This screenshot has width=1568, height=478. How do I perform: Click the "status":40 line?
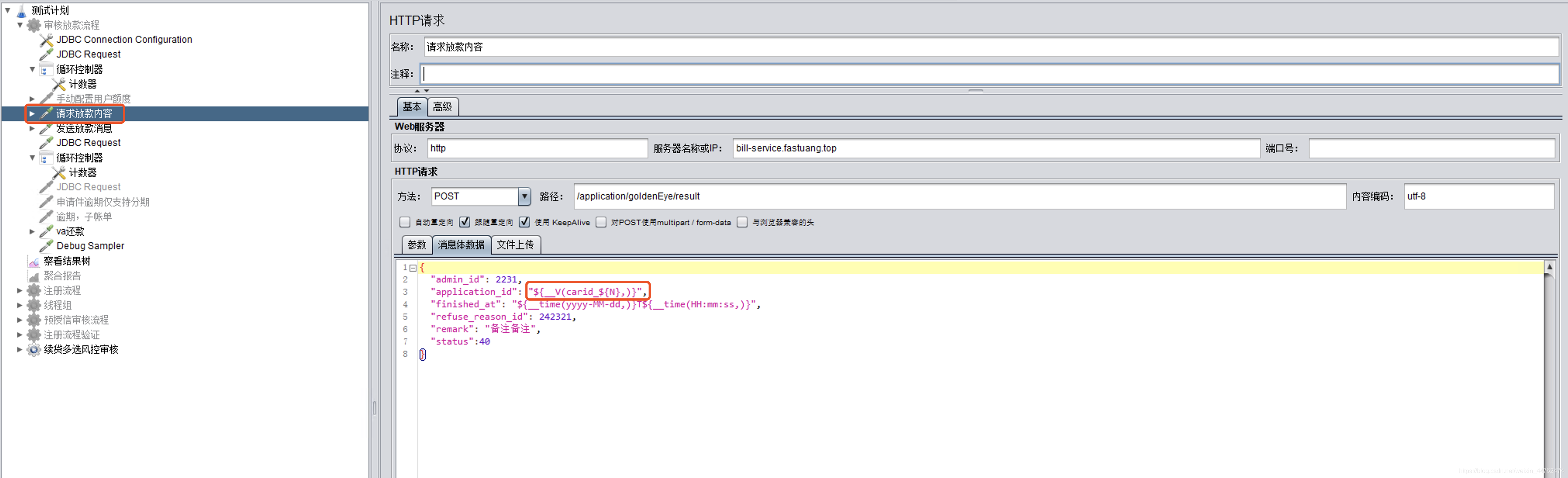(x=460, y=341)
